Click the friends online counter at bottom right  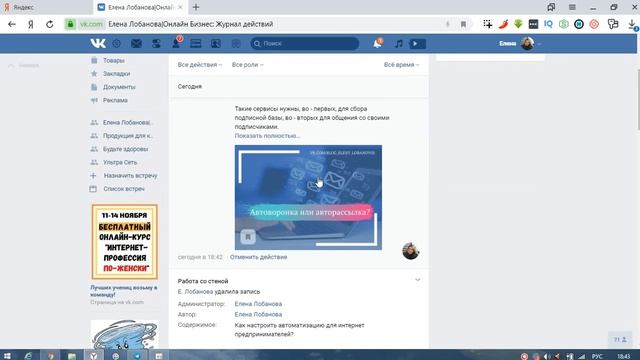pos(620,340)
